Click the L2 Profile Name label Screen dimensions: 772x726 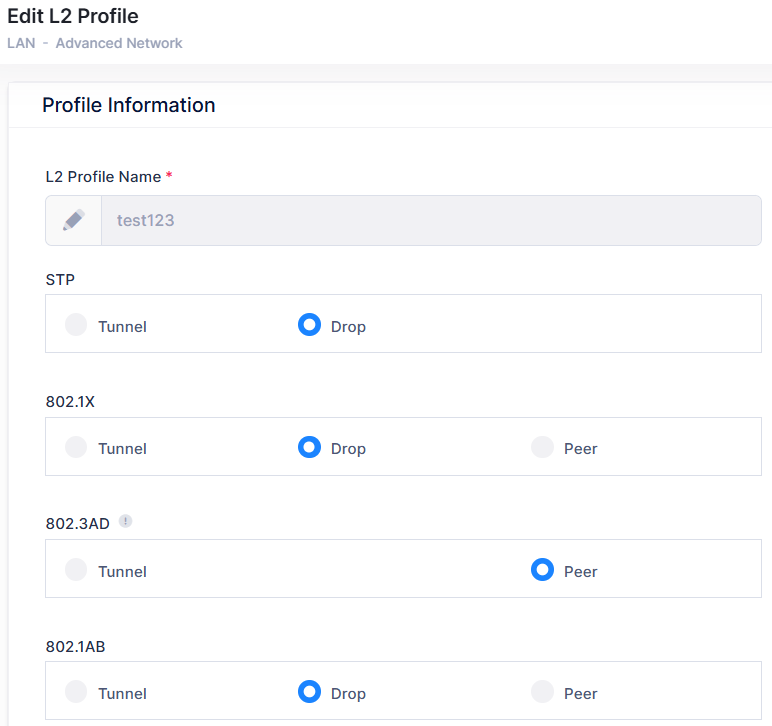(x=103, y=177)
